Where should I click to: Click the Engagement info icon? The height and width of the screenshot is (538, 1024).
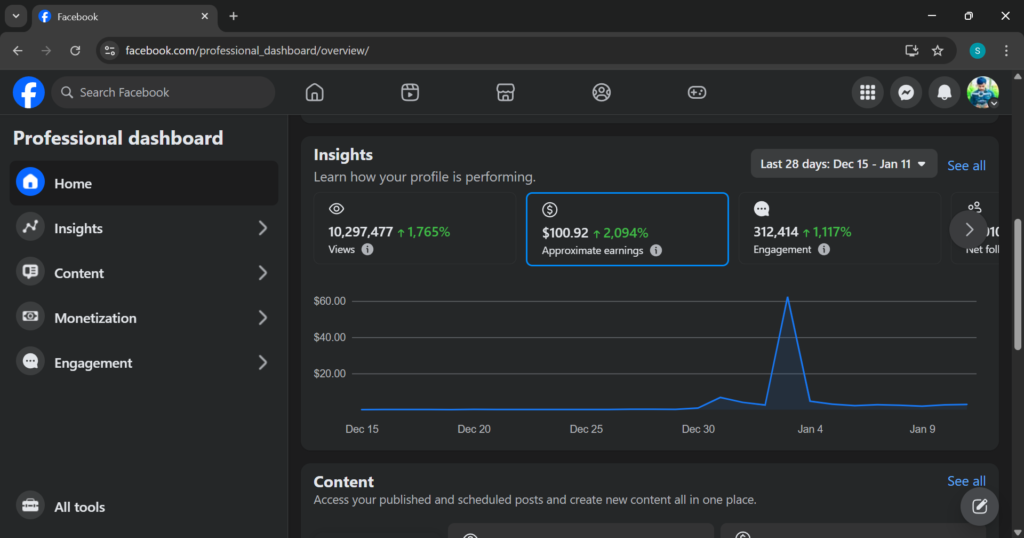click(x=824, y=249)
